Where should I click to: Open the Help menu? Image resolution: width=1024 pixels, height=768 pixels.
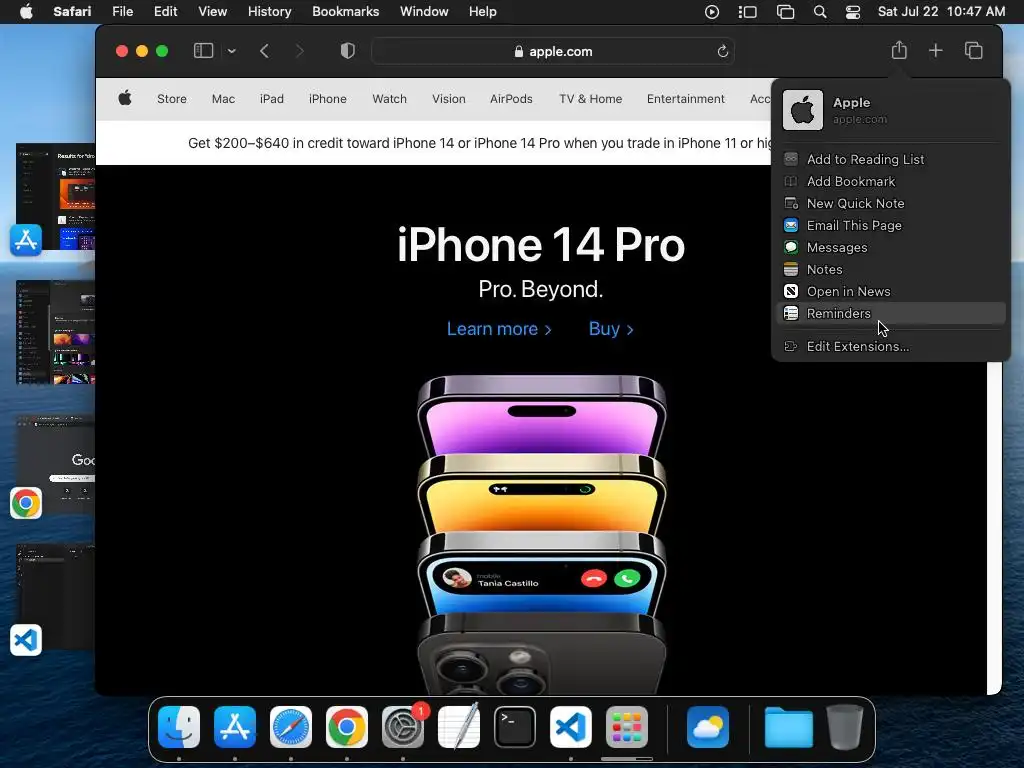tap(483, 12)
